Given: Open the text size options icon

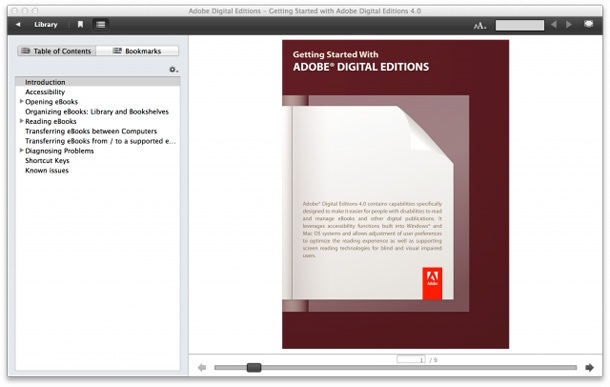Looking at the screenshot, I should (x=480, y=26).
